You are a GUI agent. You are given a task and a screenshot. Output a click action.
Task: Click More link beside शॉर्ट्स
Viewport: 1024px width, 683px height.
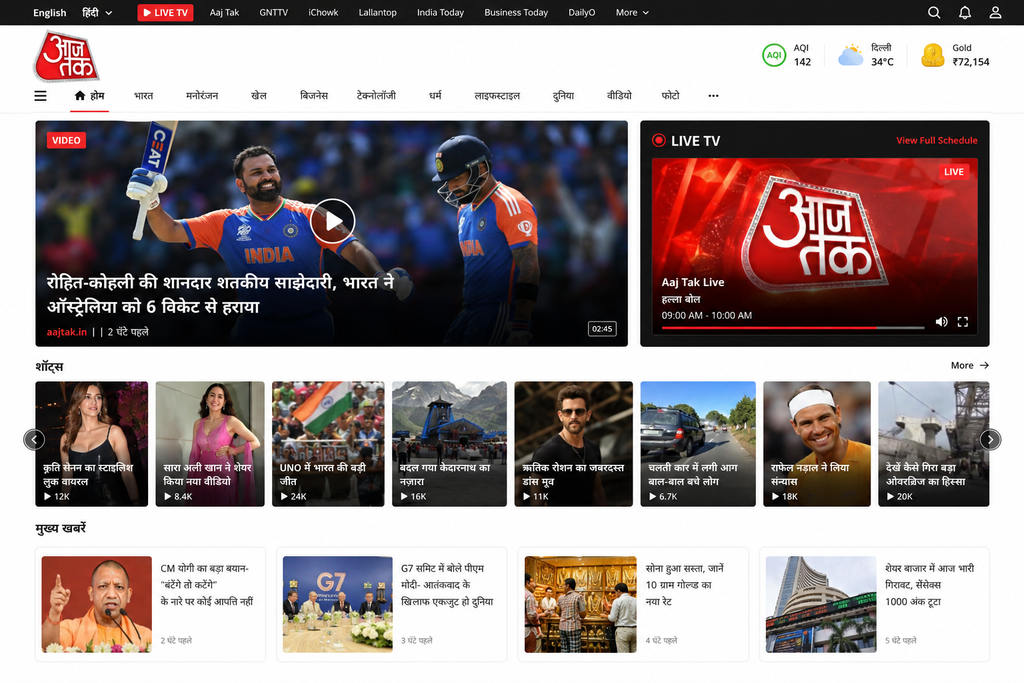pyautogui.click(x=970, y=366)
